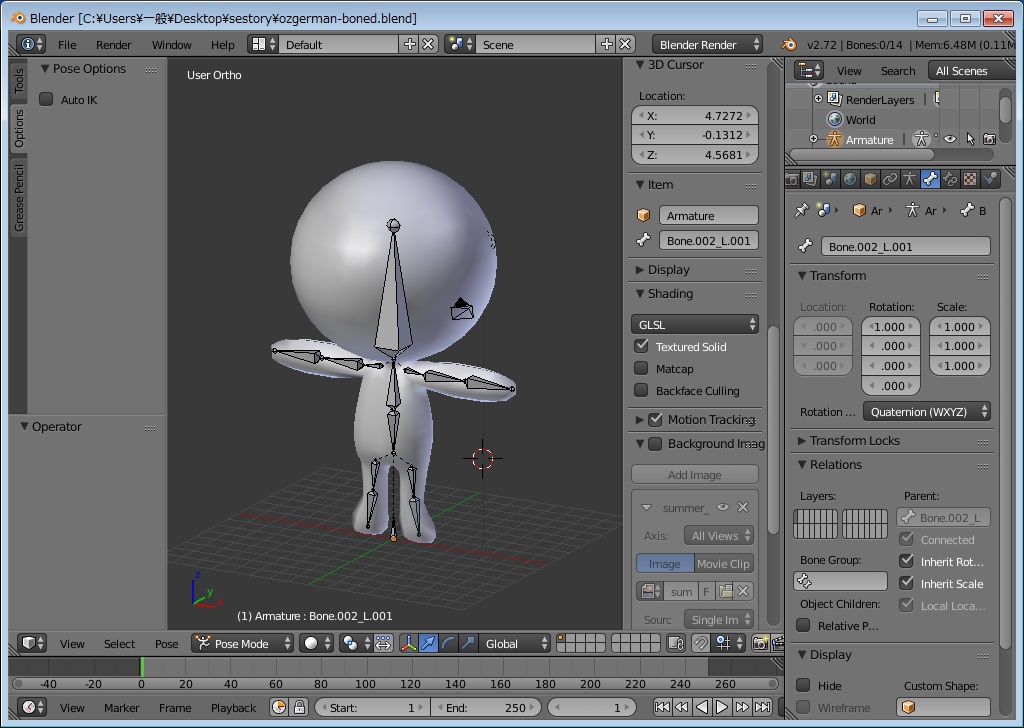1024x728 pixels.
Task: Open the Texture properties checkerboard tab
Action: click(x=970, y=178)
